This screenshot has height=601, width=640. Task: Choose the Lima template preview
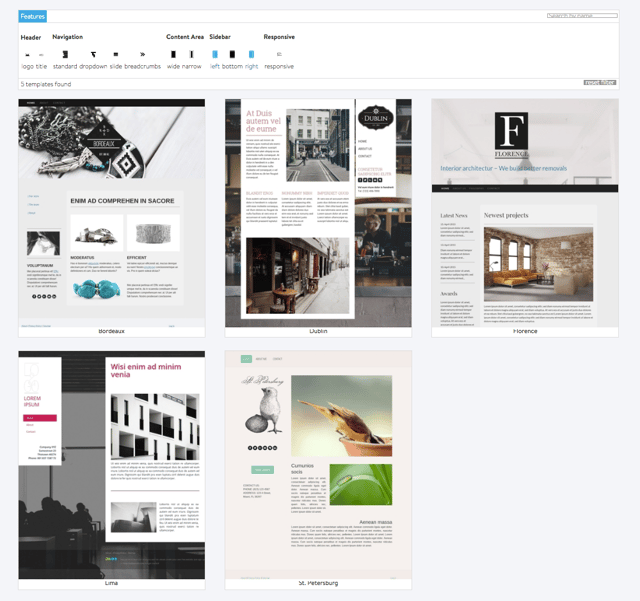click(112, 464)
